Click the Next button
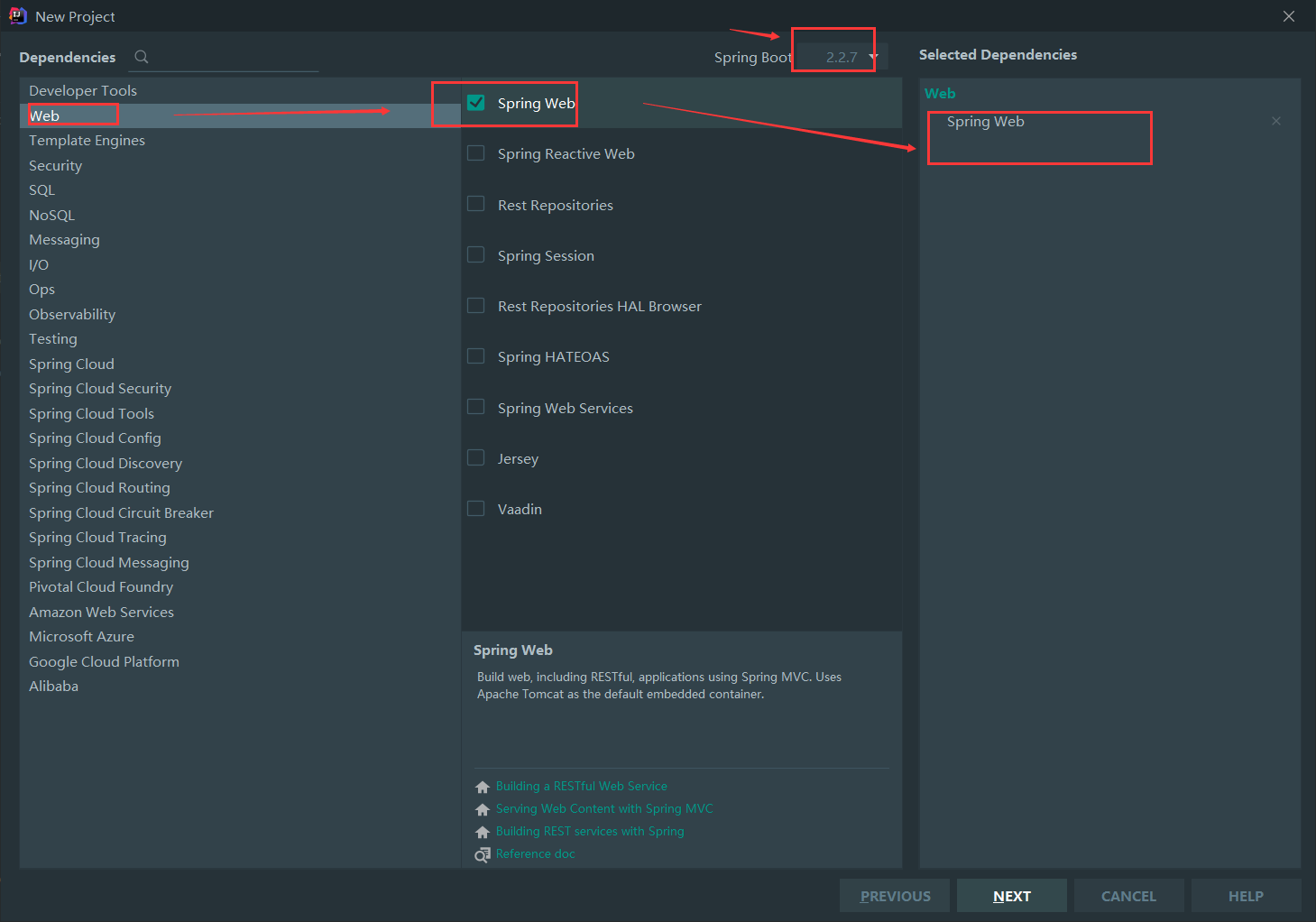The image size is (1316, 922). 1012,896
